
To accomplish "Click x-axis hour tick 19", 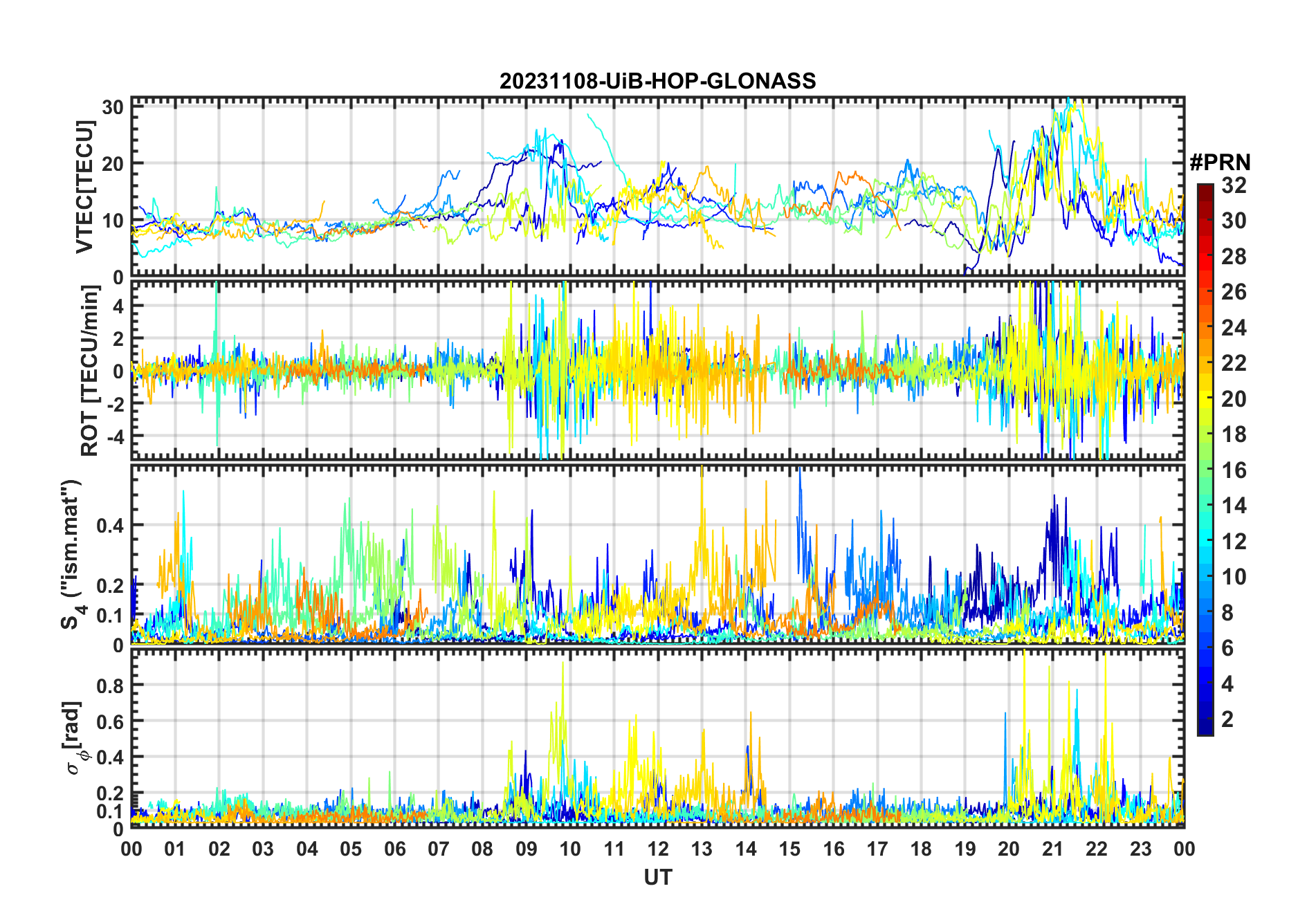I will (965, 849).
